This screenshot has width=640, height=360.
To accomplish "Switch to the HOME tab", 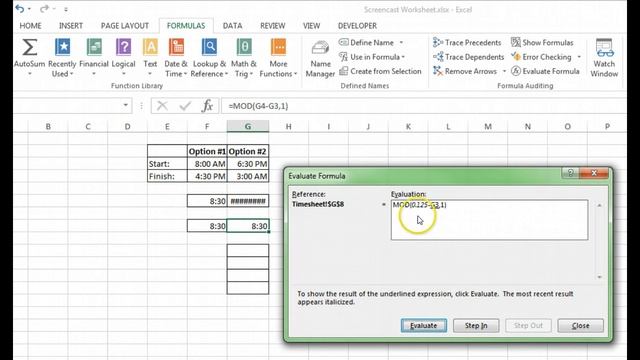I will coord(31,26).
